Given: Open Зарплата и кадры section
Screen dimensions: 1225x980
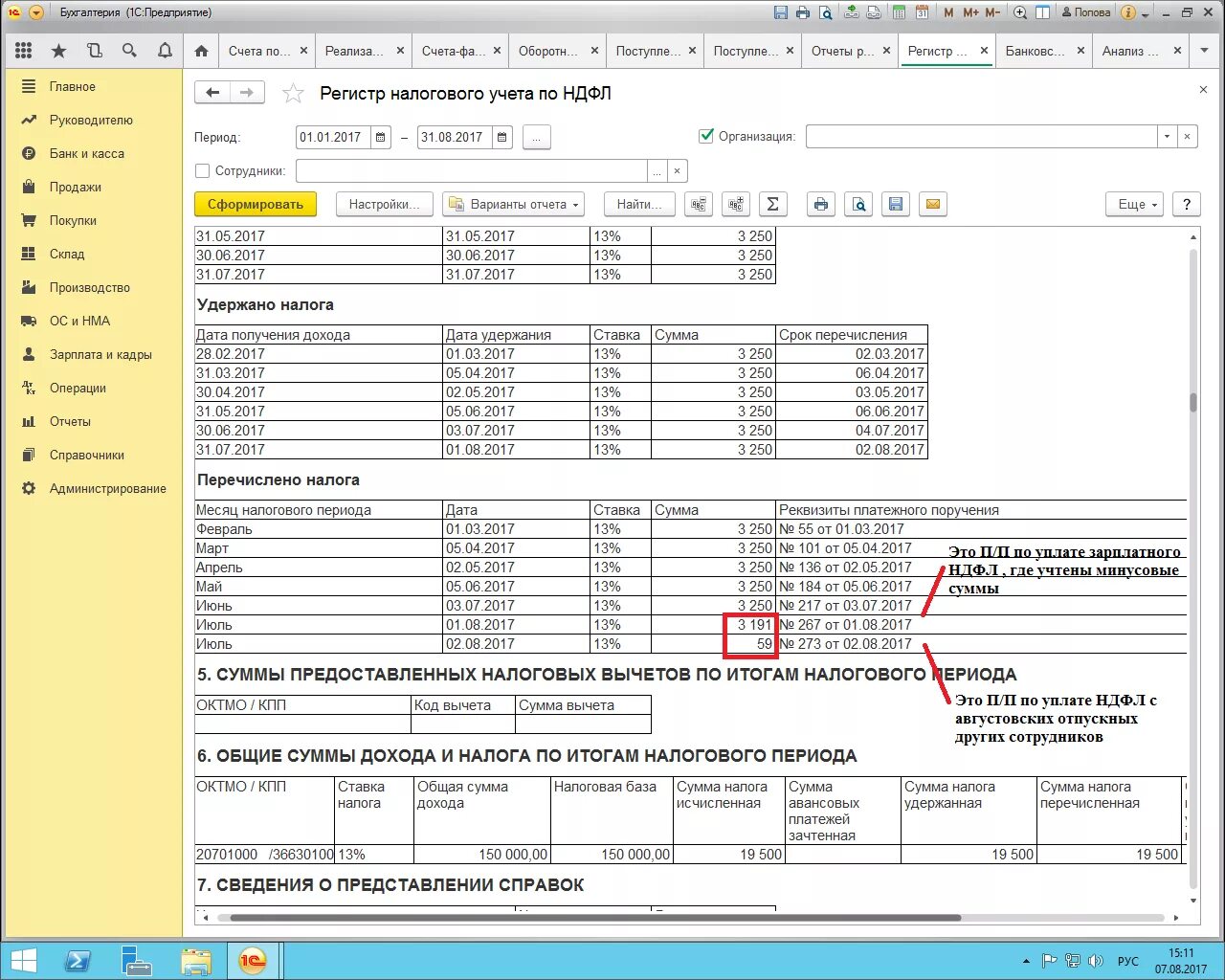Looking at the screenshot, I should (100, 354).
